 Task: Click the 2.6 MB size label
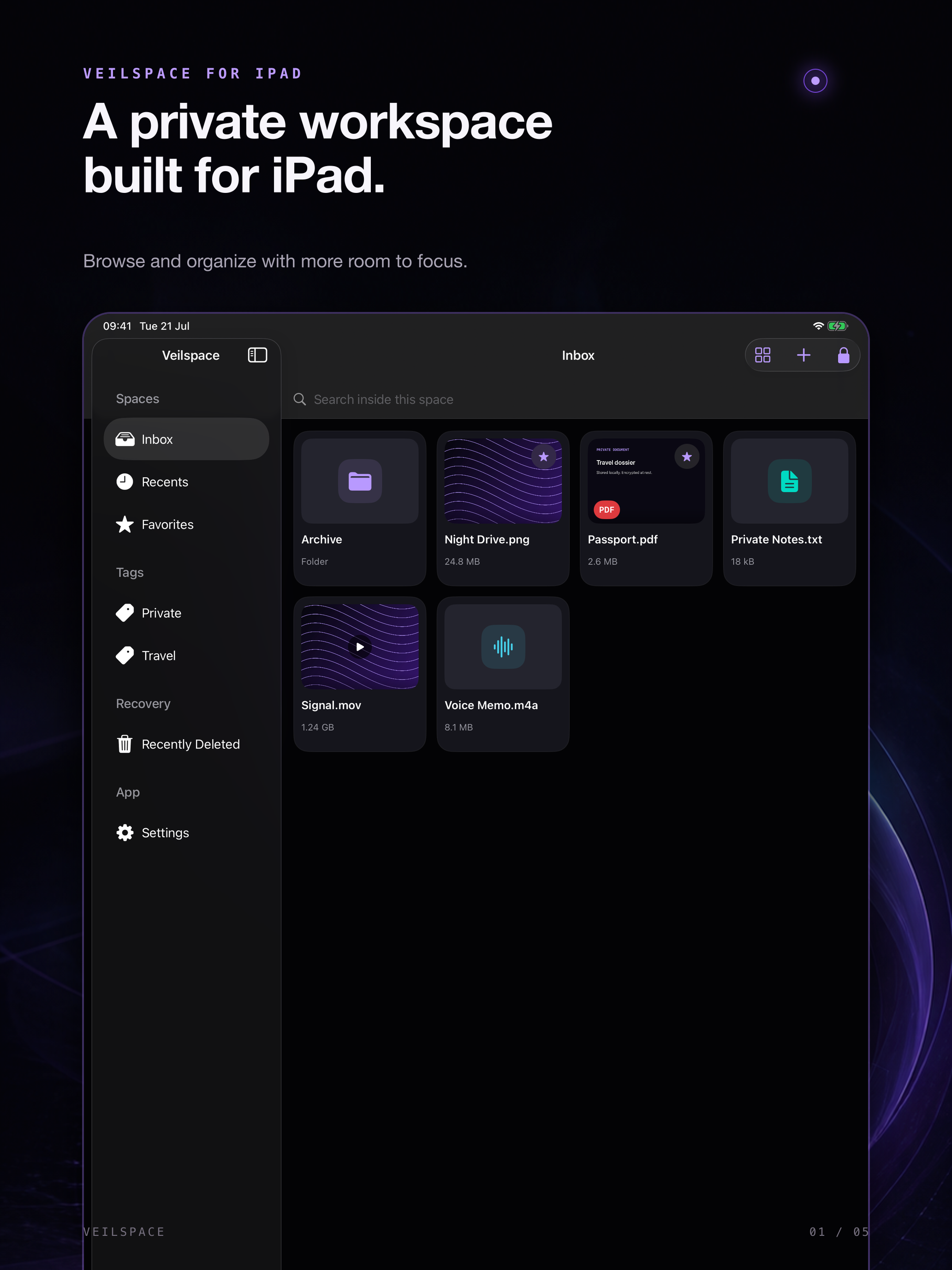(602, 562)
